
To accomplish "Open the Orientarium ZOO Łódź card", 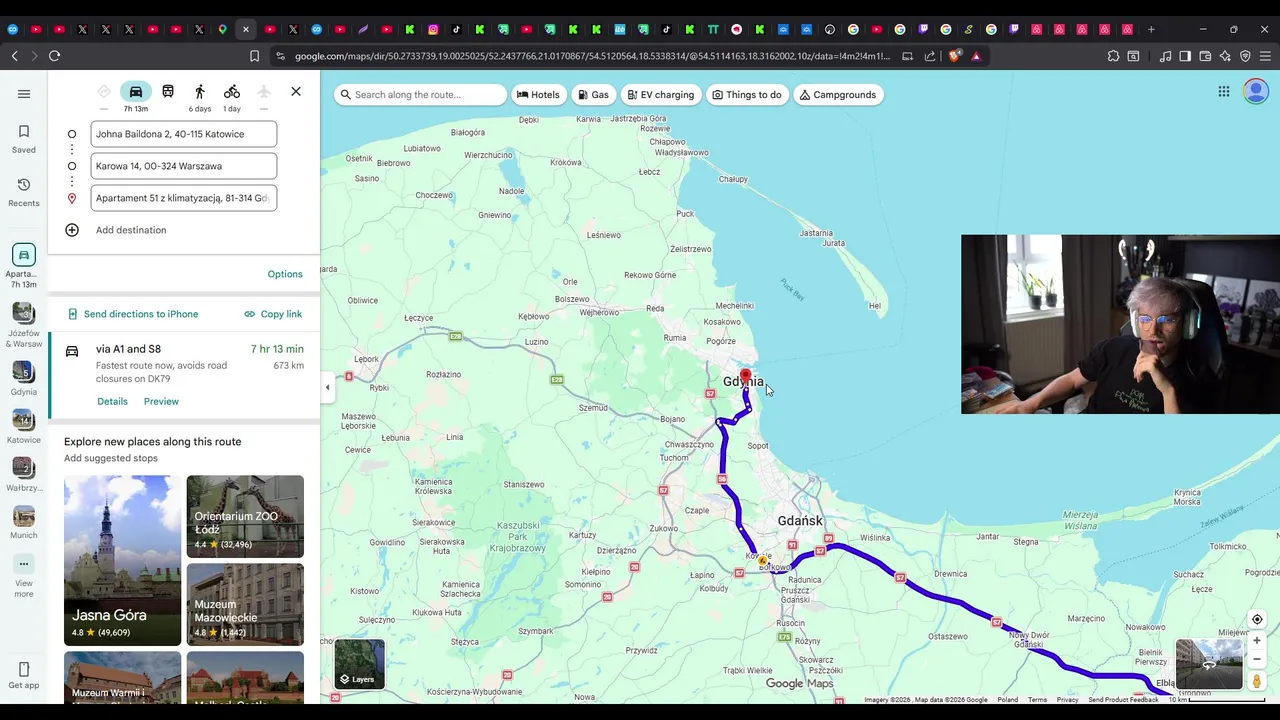I will point(245,516).
